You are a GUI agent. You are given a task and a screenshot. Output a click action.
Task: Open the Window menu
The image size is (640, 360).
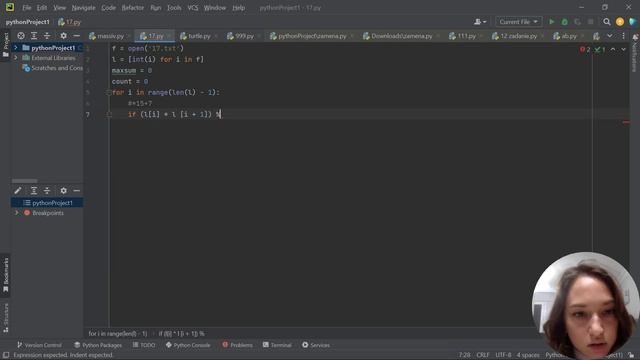[x=215, y=8]
